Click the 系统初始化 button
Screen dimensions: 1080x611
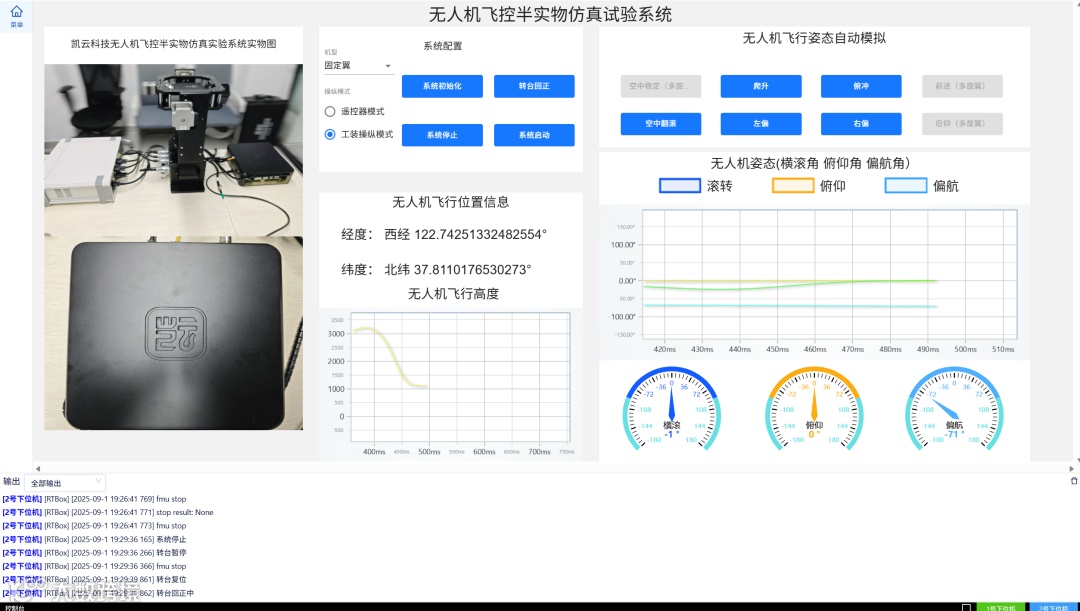(x=442, y=86)
